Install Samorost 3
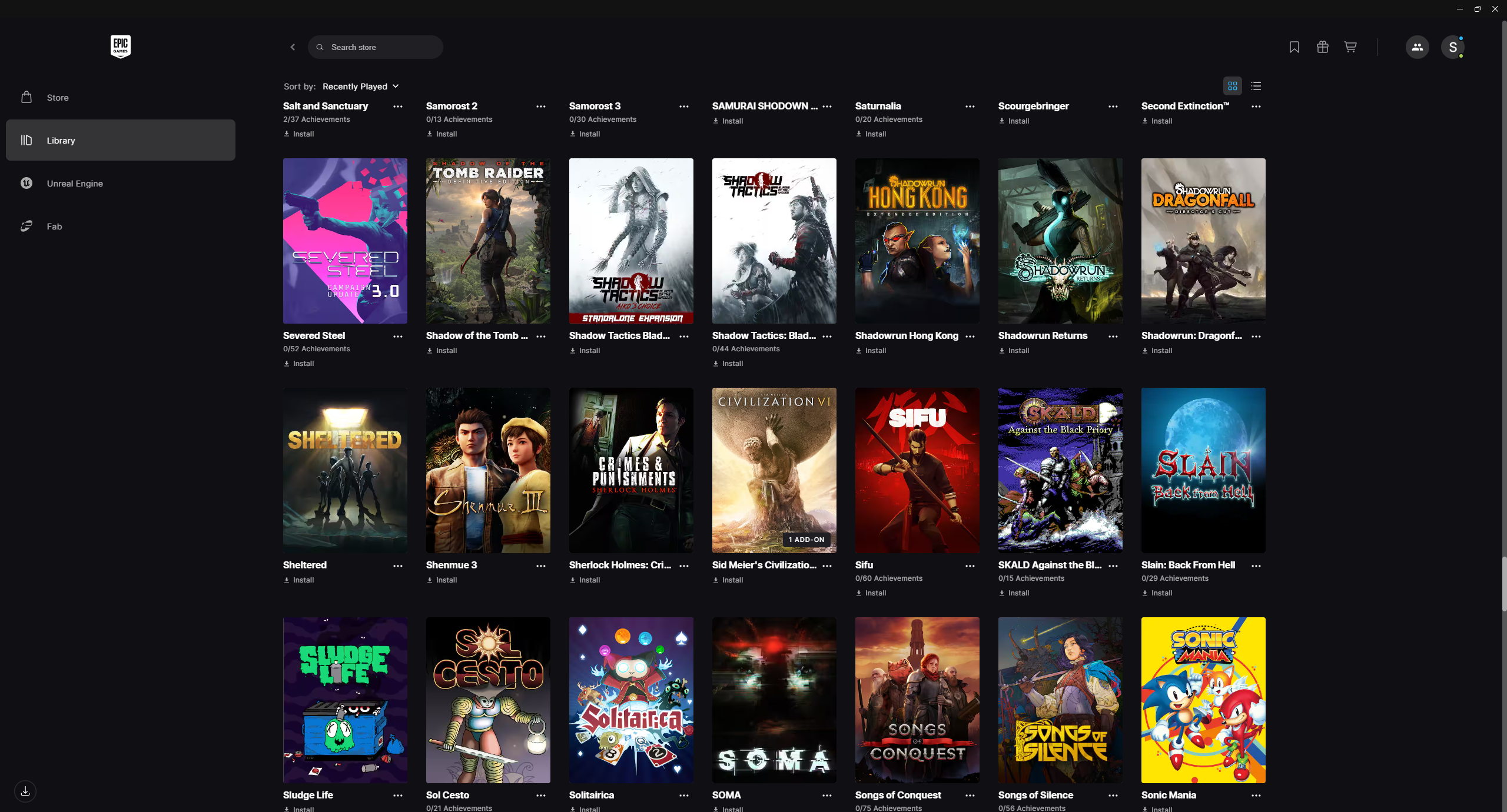 pyautogui.click(x=585, y=134)
